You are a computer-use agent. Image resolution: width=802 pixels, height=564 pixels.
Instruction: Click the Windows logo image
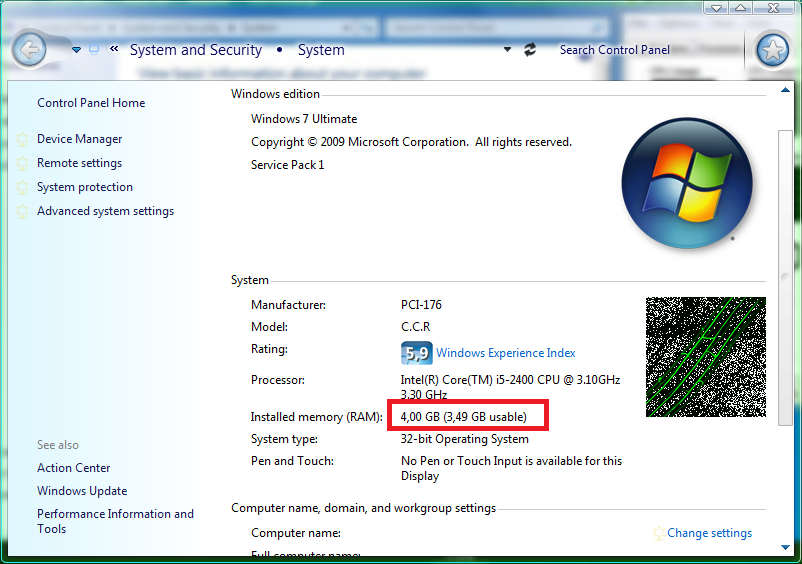pos(687,183)
